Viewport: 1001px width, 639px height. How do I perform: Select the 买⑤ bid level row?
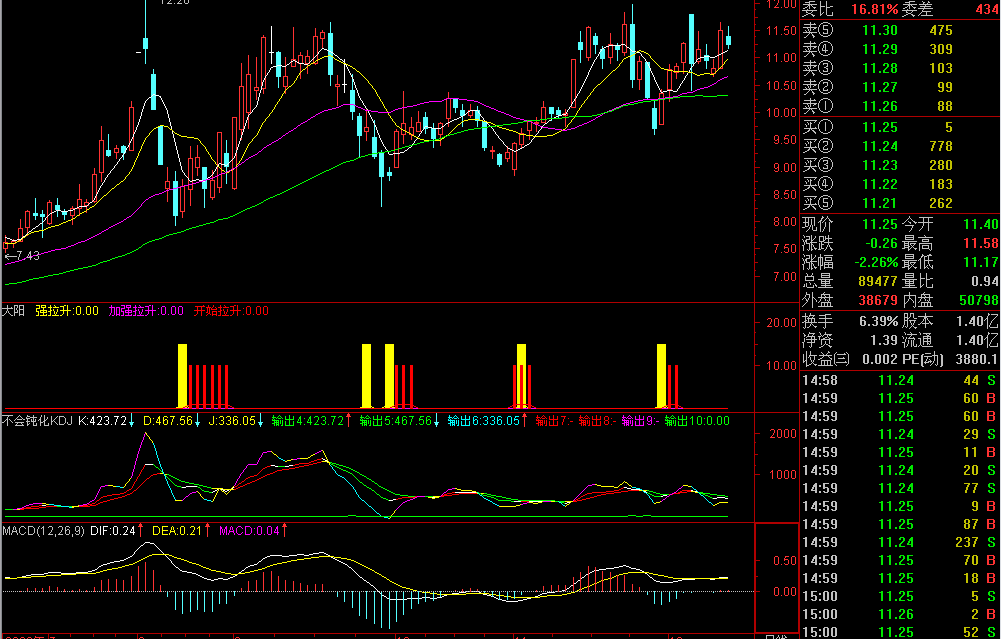900,203
